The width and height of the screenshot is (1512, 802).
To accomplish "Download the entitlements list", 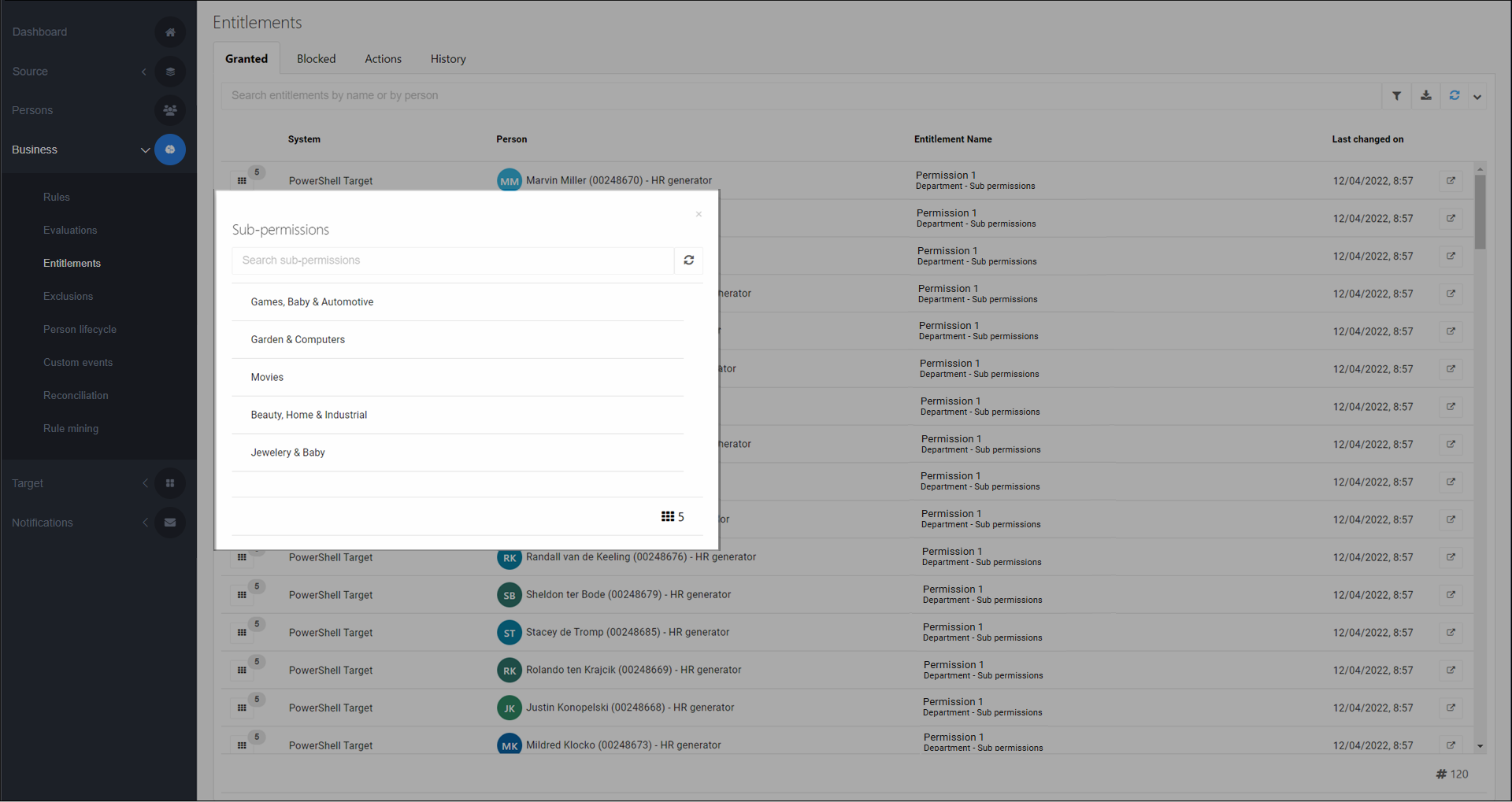I will (x=1425, y=95).
